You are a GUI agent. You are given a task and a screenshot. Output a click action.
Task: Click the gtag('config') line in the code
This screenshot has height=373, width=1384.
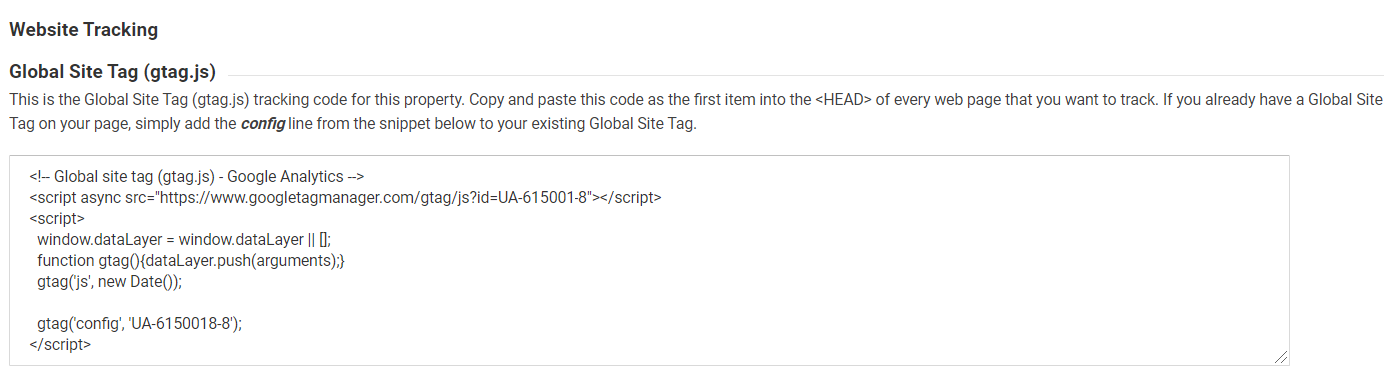coord(140,323)
